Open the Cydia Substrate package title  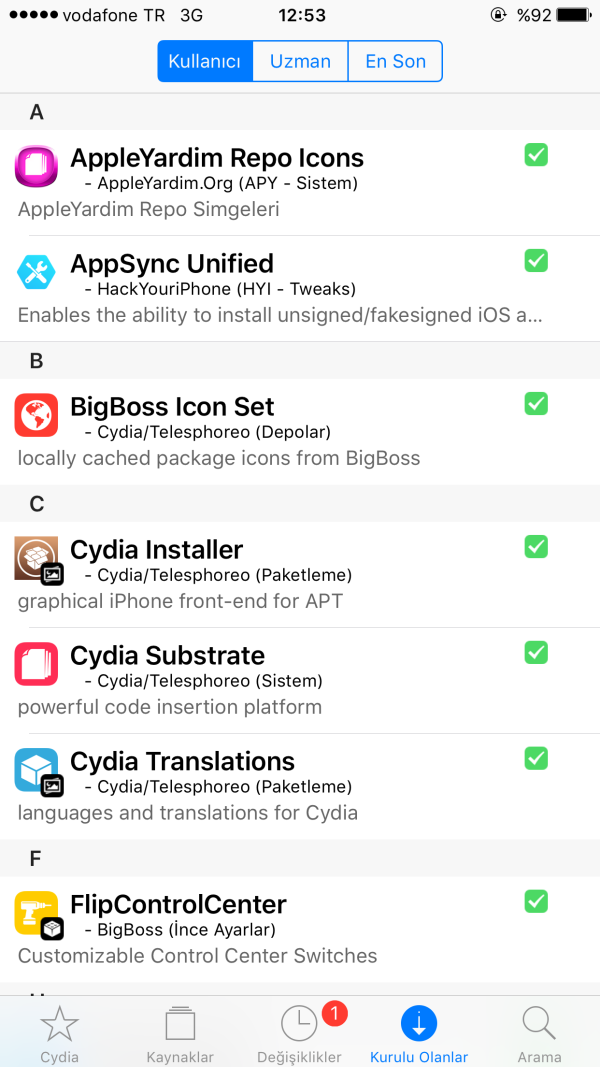(167, 655)
